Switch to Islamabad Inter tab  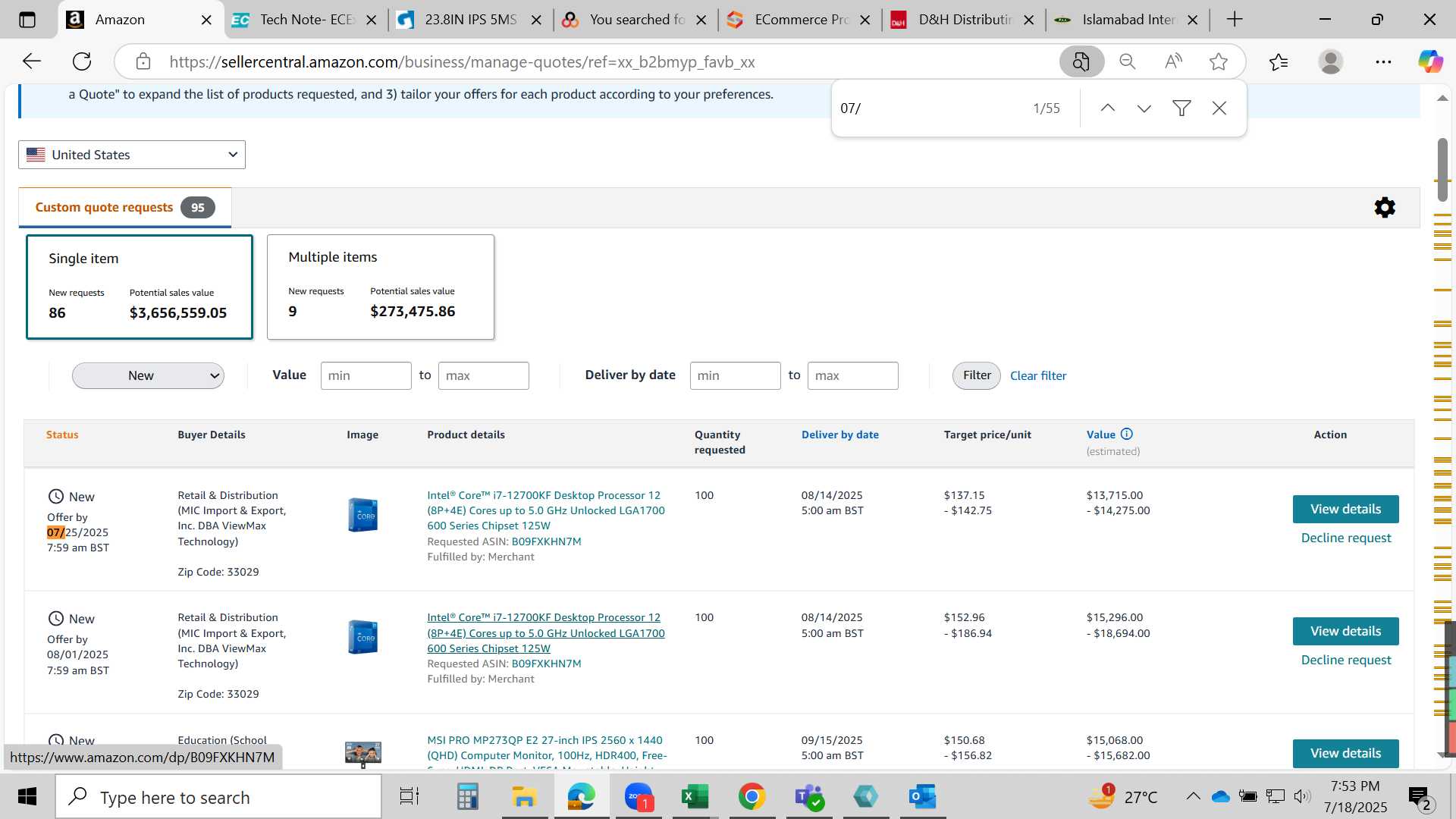click(x=1128, y=20)
